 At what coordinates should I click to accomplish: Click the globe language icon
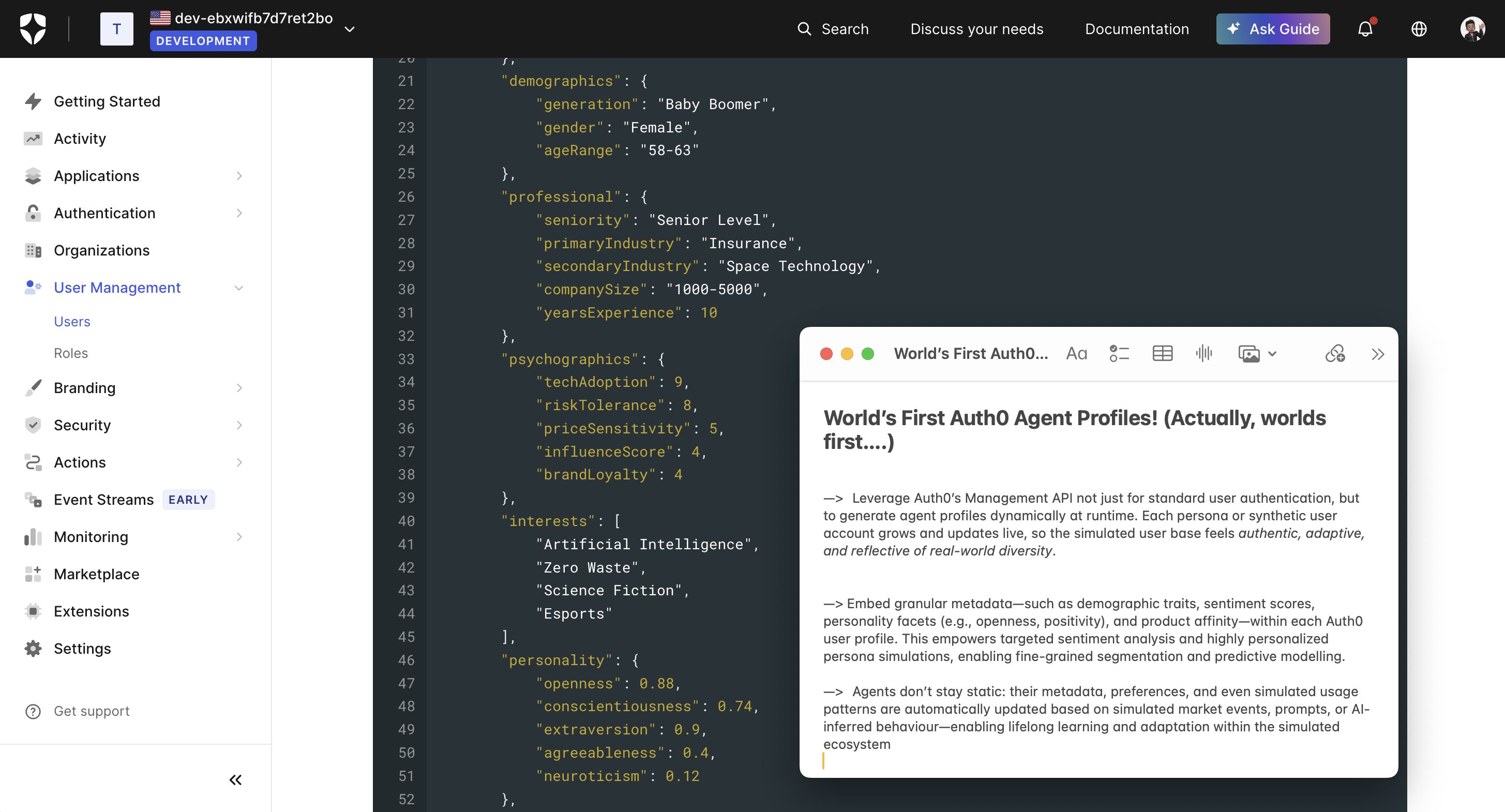(x=1419, y=28)
